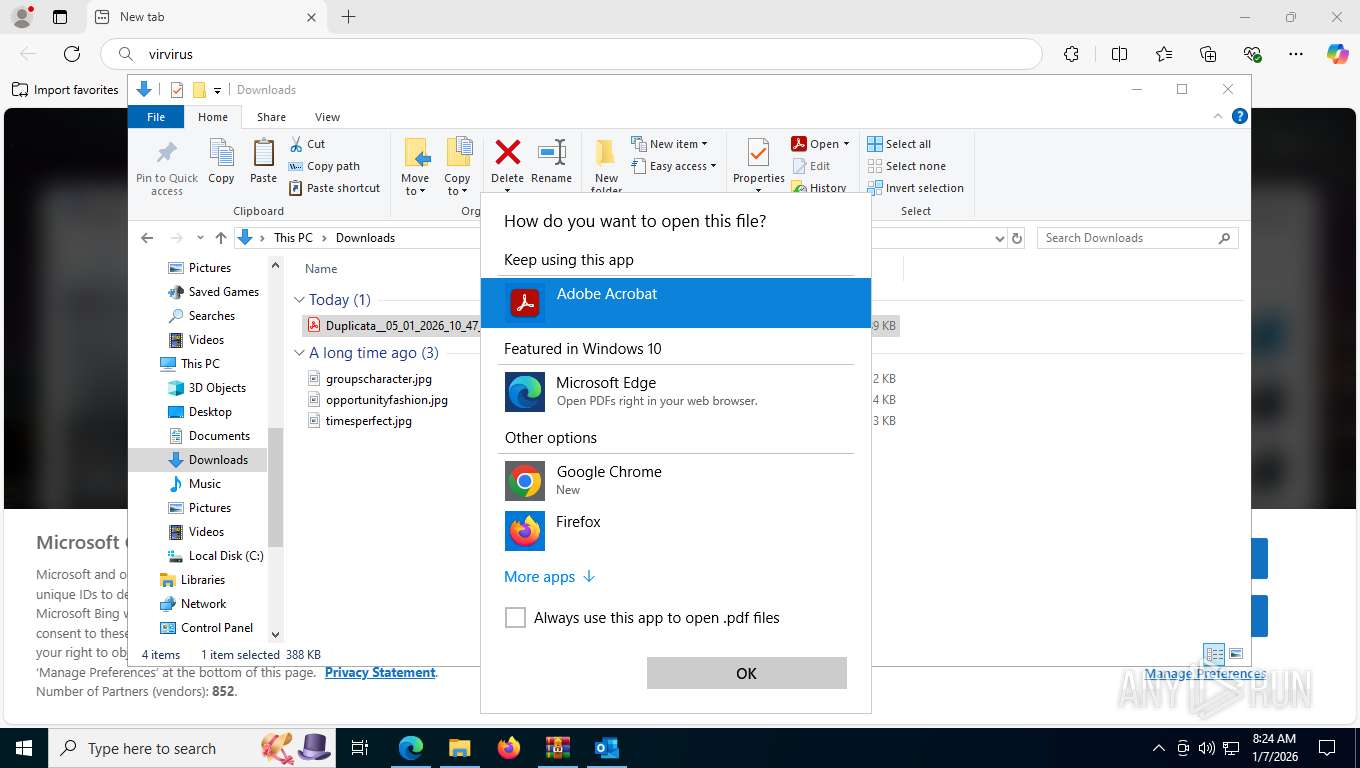The height and width of the screenshot is (768, 1360).
Task: Open Control Panel in navigation pane
Action: point(206,628)
